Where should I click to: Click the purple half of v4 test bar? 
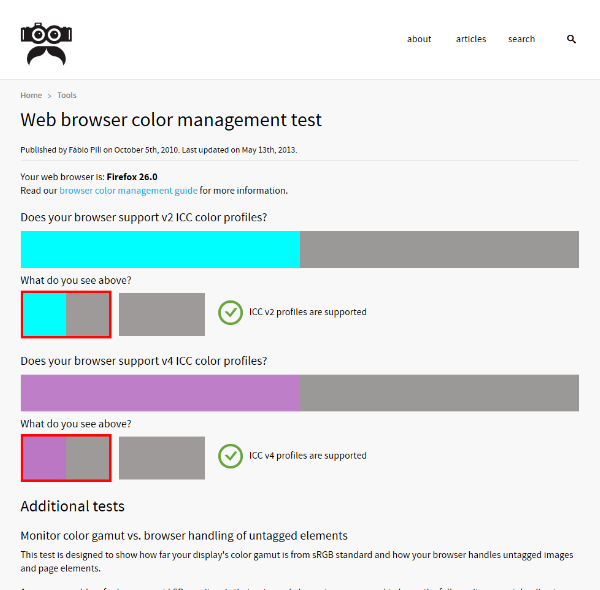(x=160, y=393)
